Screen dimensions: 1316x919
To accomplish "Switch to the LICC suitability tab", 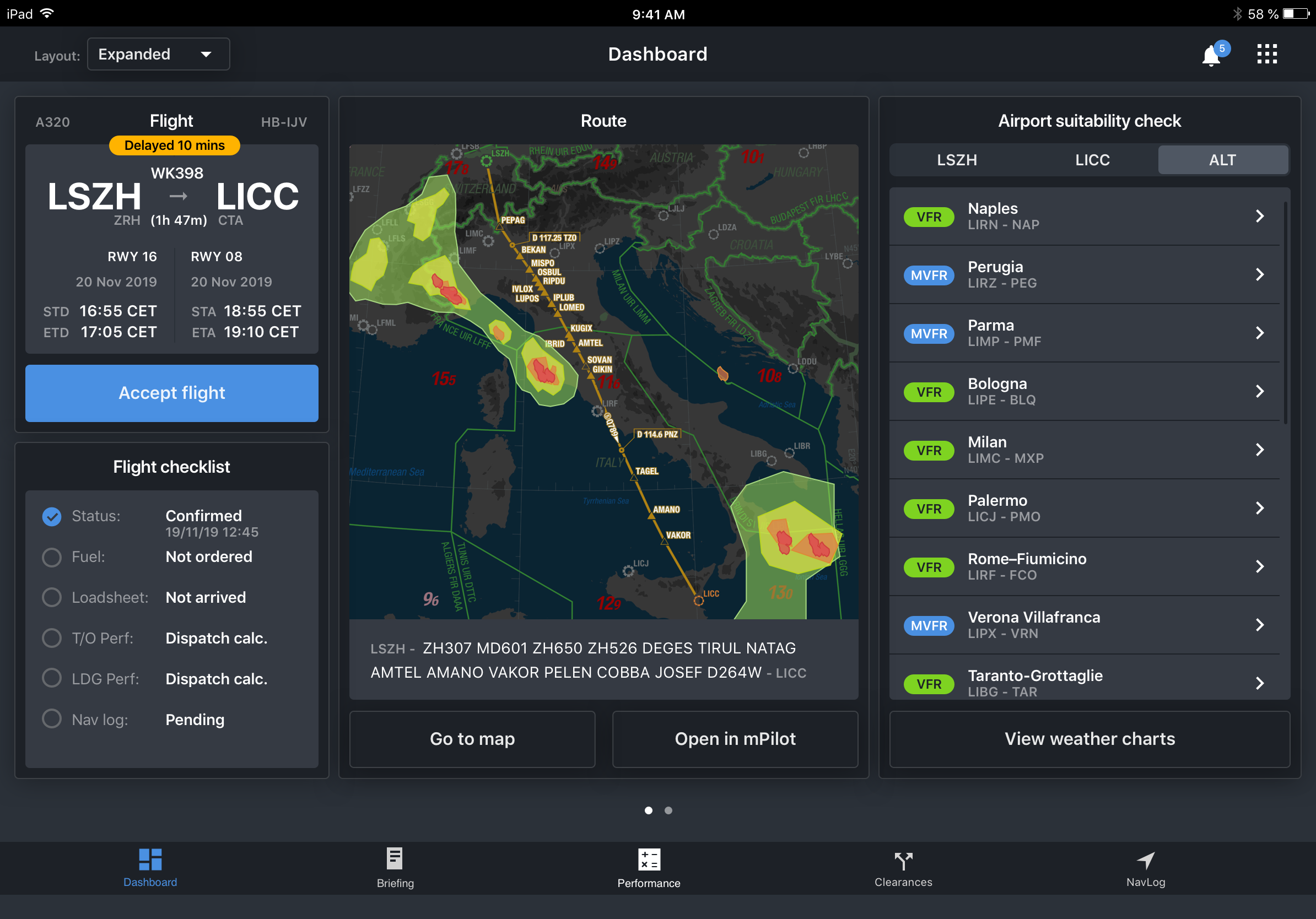I will click(x=1092, y=160).
